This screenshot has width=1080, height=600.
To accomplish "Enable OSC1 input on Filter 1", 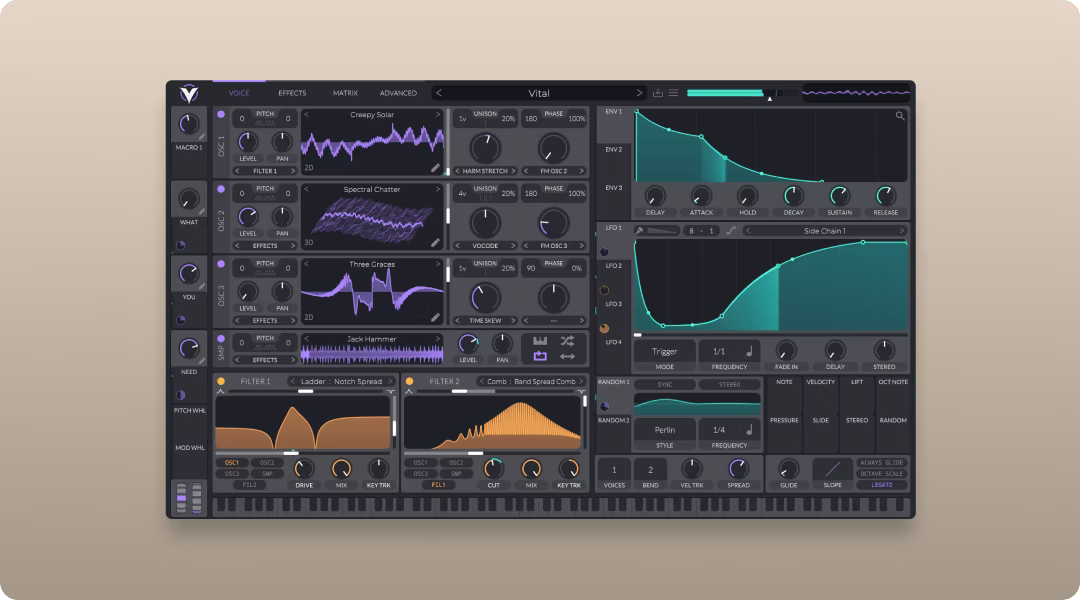I will coord(232,463).
